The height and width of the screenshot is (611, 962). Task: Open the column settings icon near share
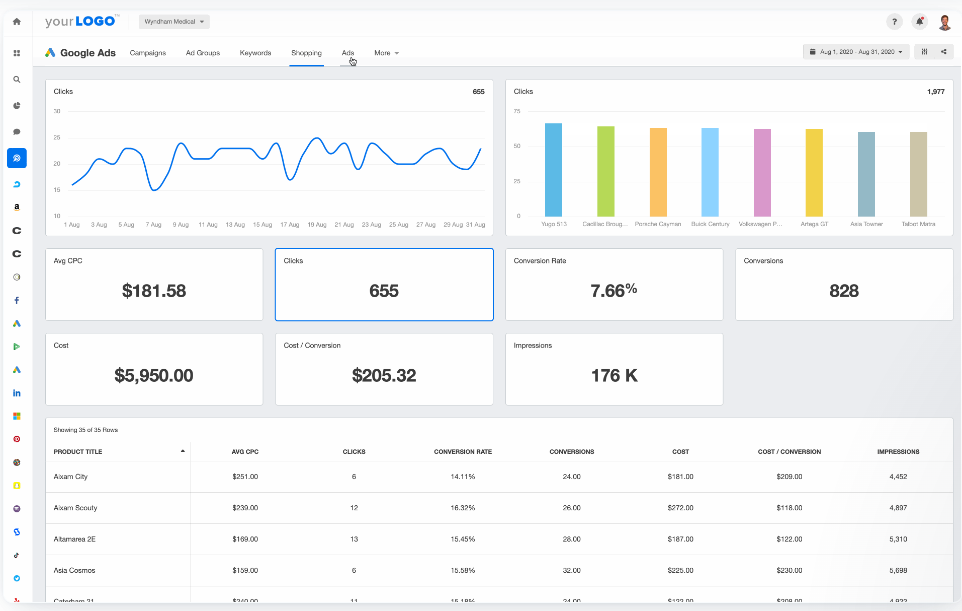[x=924, y=52]
